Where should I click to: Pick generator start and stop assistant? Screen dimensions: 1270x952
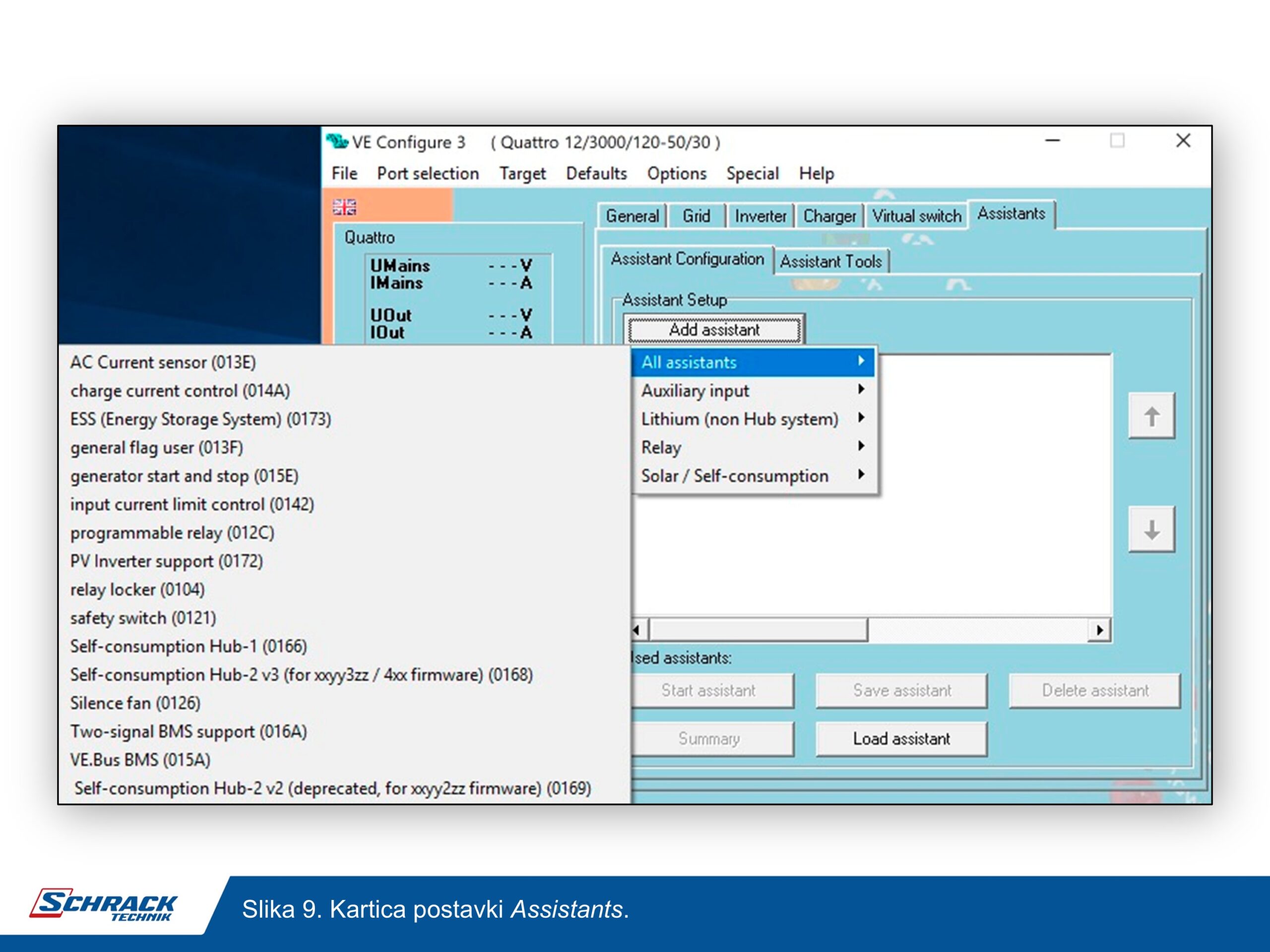click(185, 476)
